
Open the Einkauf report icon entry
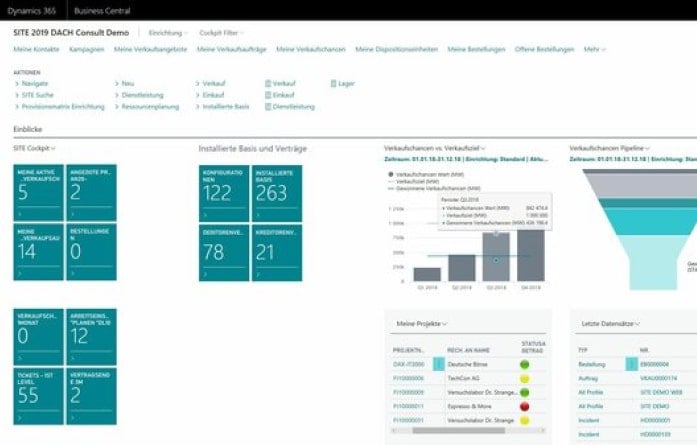click(x=280, y=95)
